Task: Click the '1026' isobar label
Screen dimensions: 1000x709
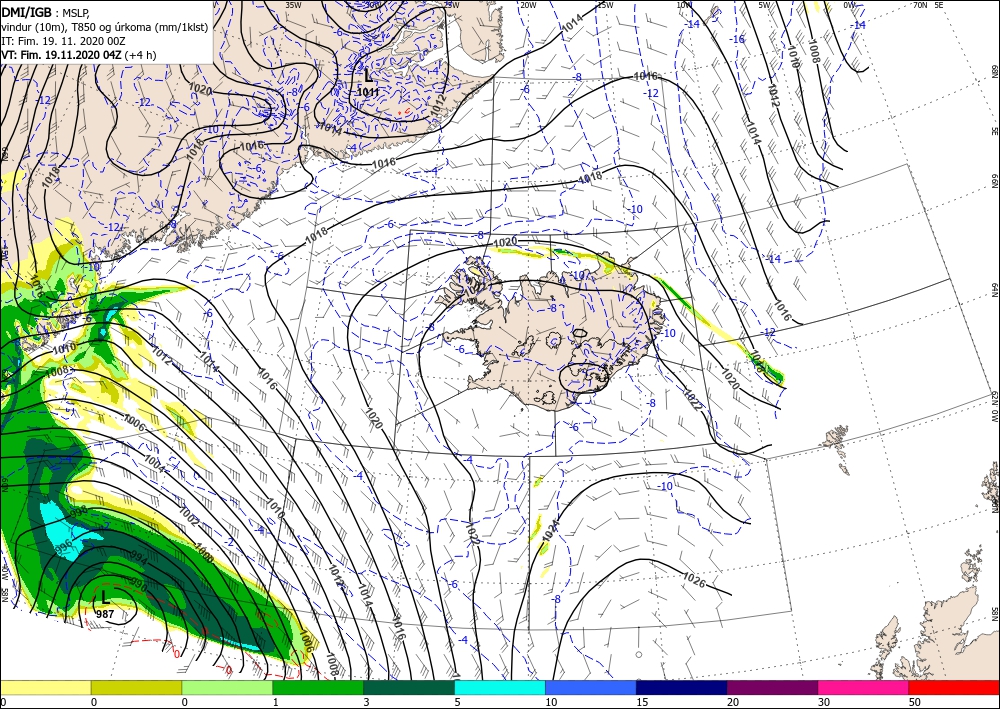Action: [x=694, y=579]
